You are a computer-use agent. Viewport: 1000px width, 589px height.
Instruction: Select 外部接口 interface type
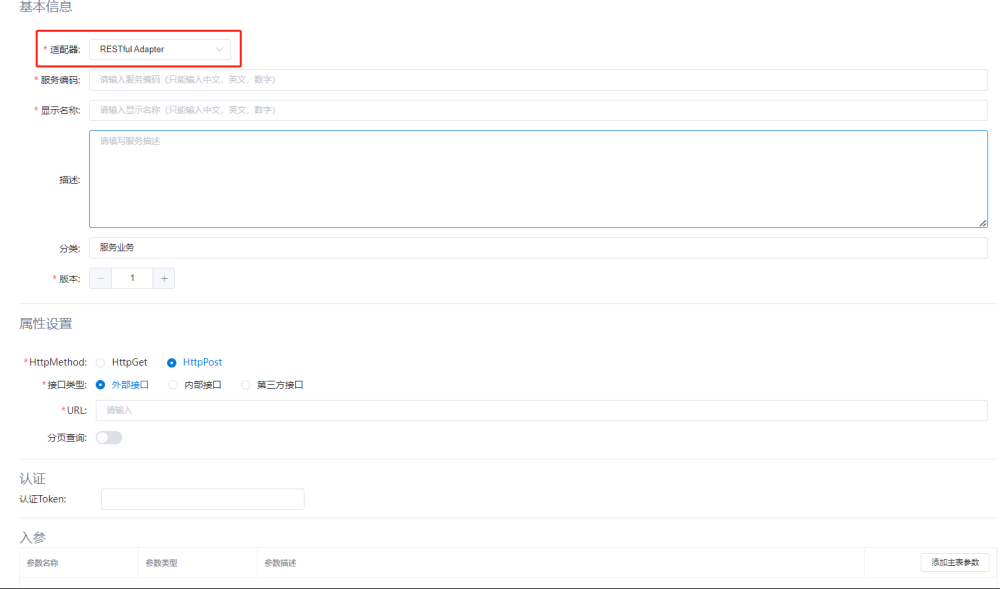[x=100, y=385]
